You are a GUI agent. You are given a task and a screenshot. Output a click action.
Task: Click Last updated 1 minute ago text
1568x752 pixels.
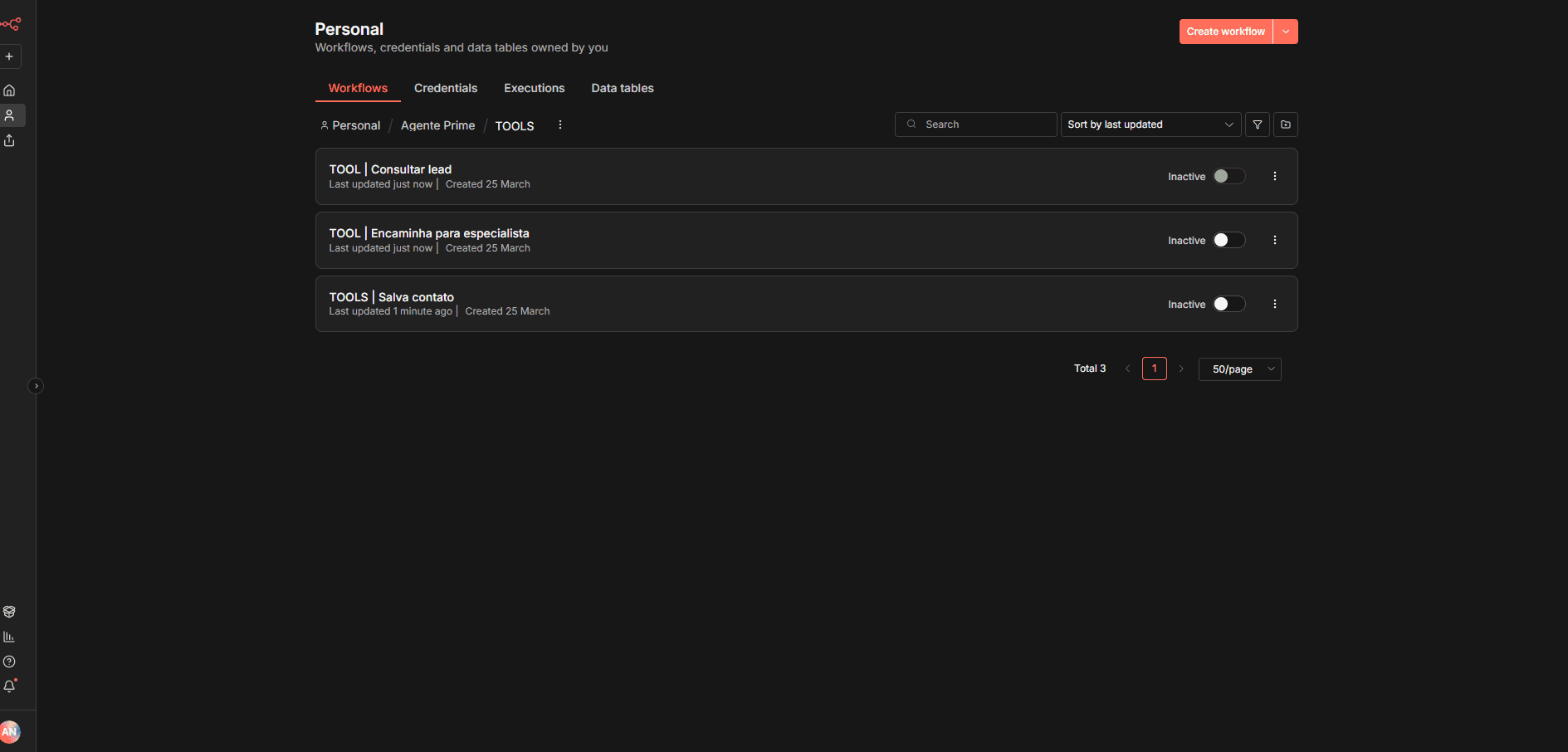(391, 311)
